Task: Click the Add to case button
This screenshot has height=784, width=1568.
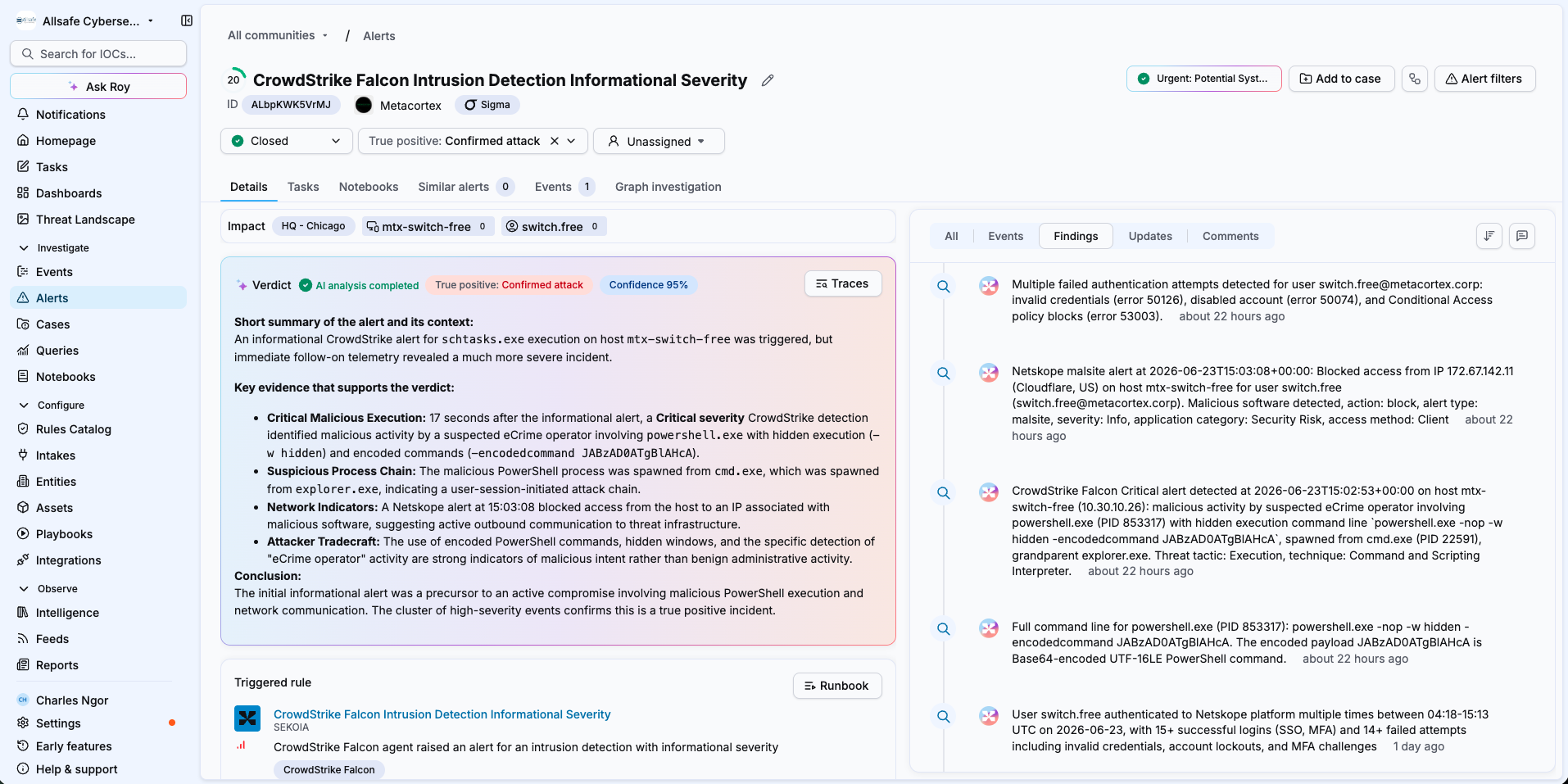Action: pyautogui.click(x=1341, y=79)
